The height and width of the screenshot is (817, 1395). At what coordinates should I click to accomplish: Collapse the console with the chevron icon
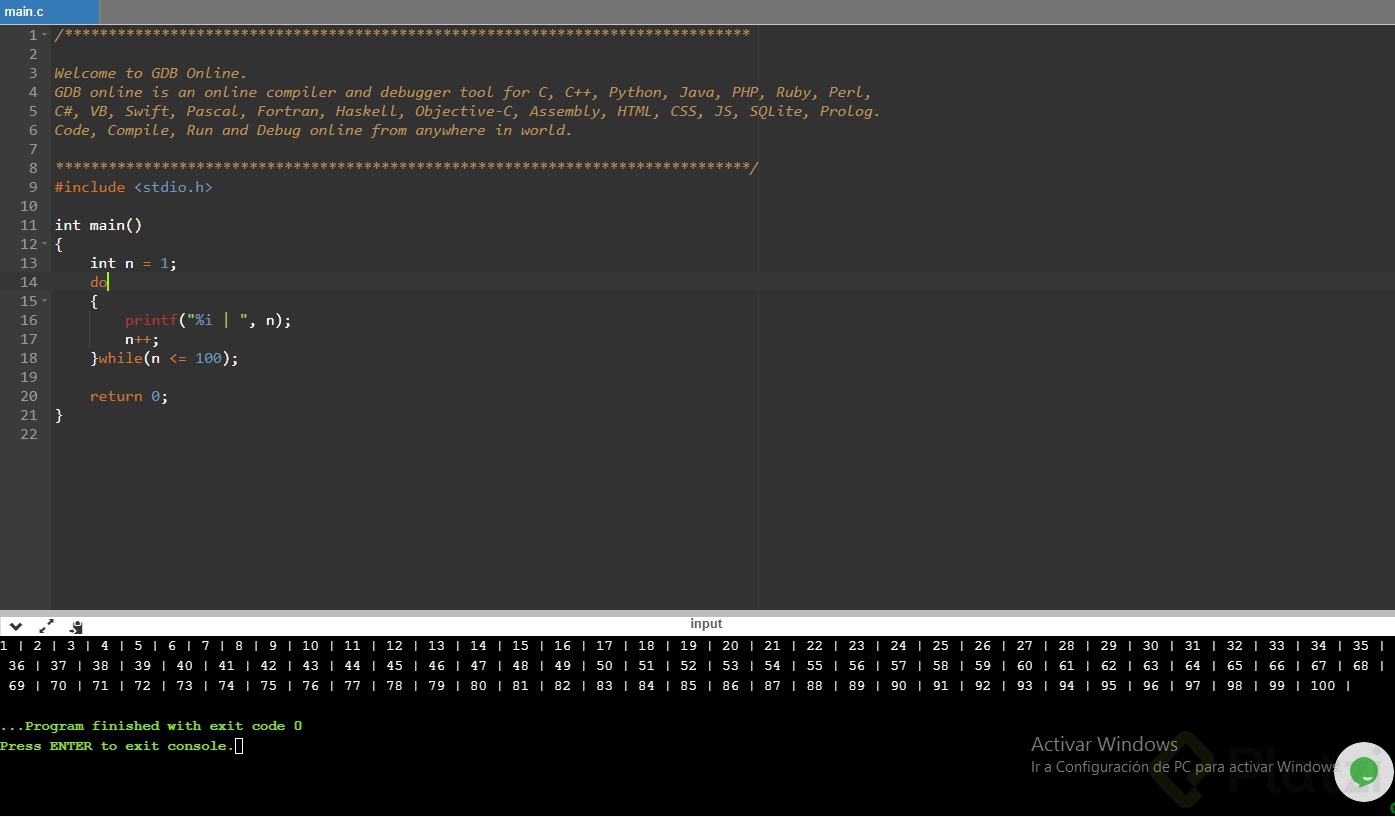point(16,627)
